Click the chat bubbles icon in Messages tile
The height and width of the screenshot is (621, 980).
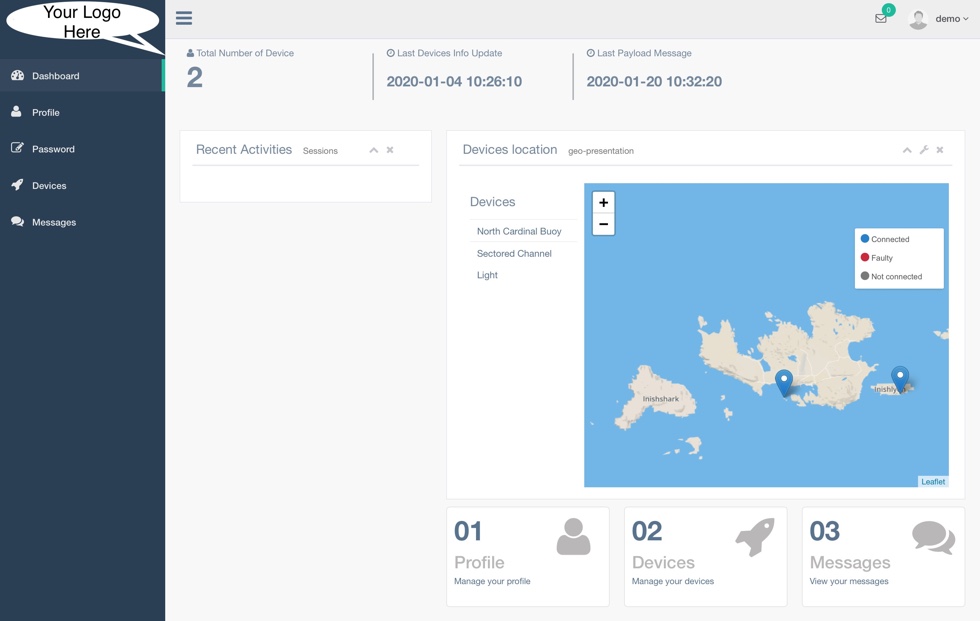point(933,537)
